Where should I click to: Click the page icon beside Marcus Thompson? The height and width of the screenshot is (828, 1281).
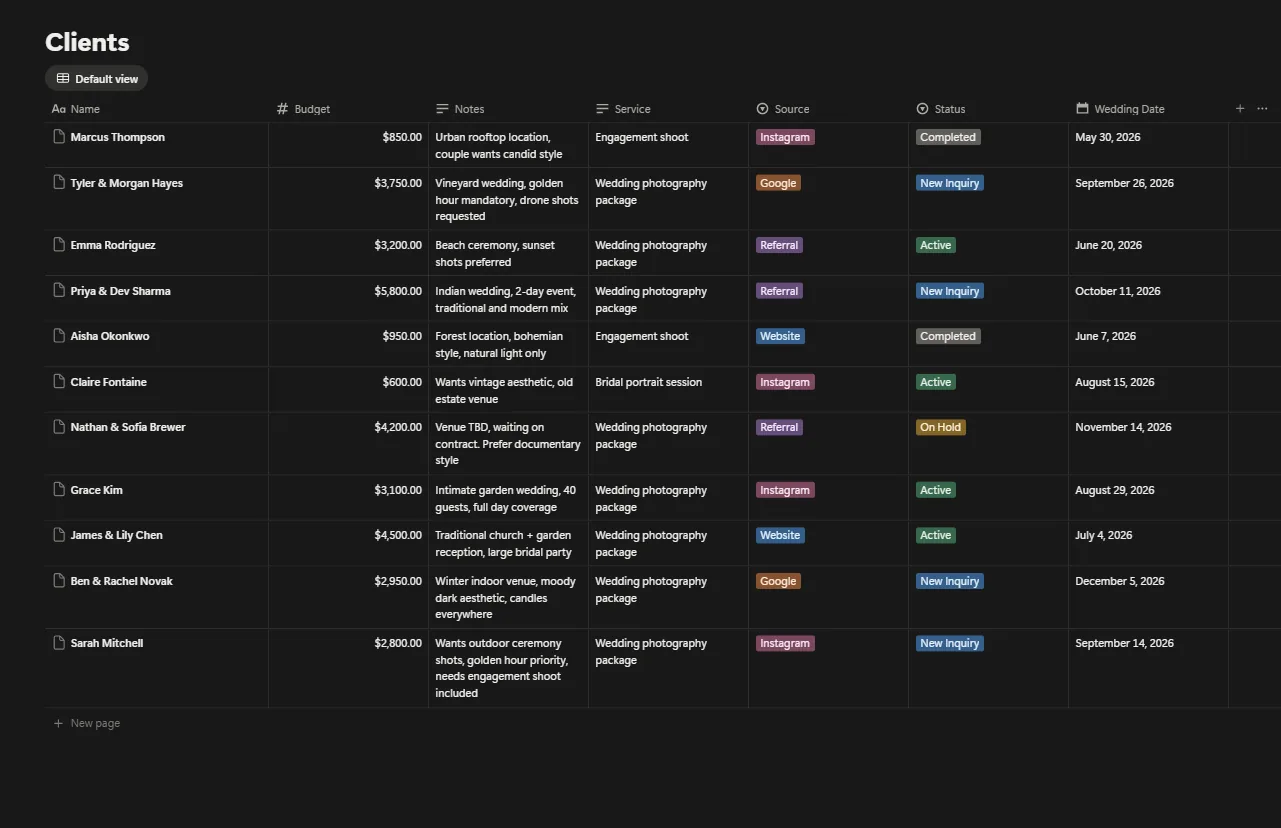(x=59, y=137)
